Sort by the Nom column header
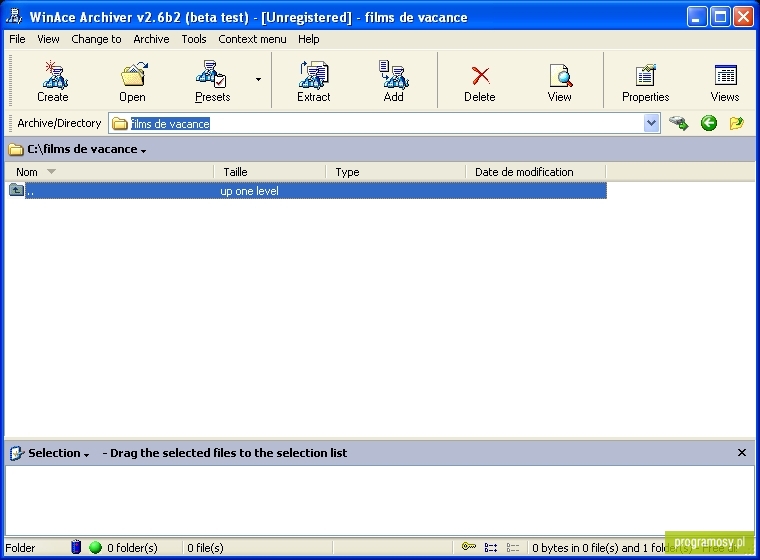This screenshot has width=760, height=560. coord(109,172)
